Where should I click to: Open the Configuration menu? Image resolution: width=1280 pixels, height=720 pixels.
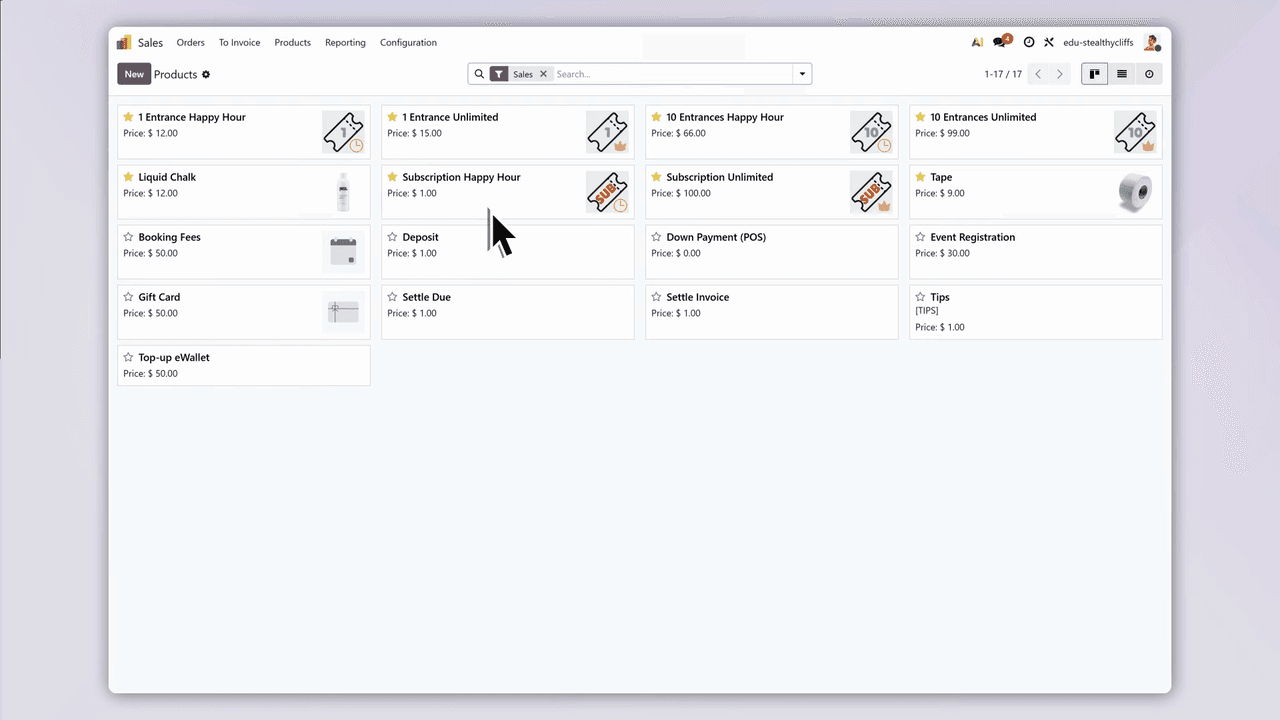[408, 43]
